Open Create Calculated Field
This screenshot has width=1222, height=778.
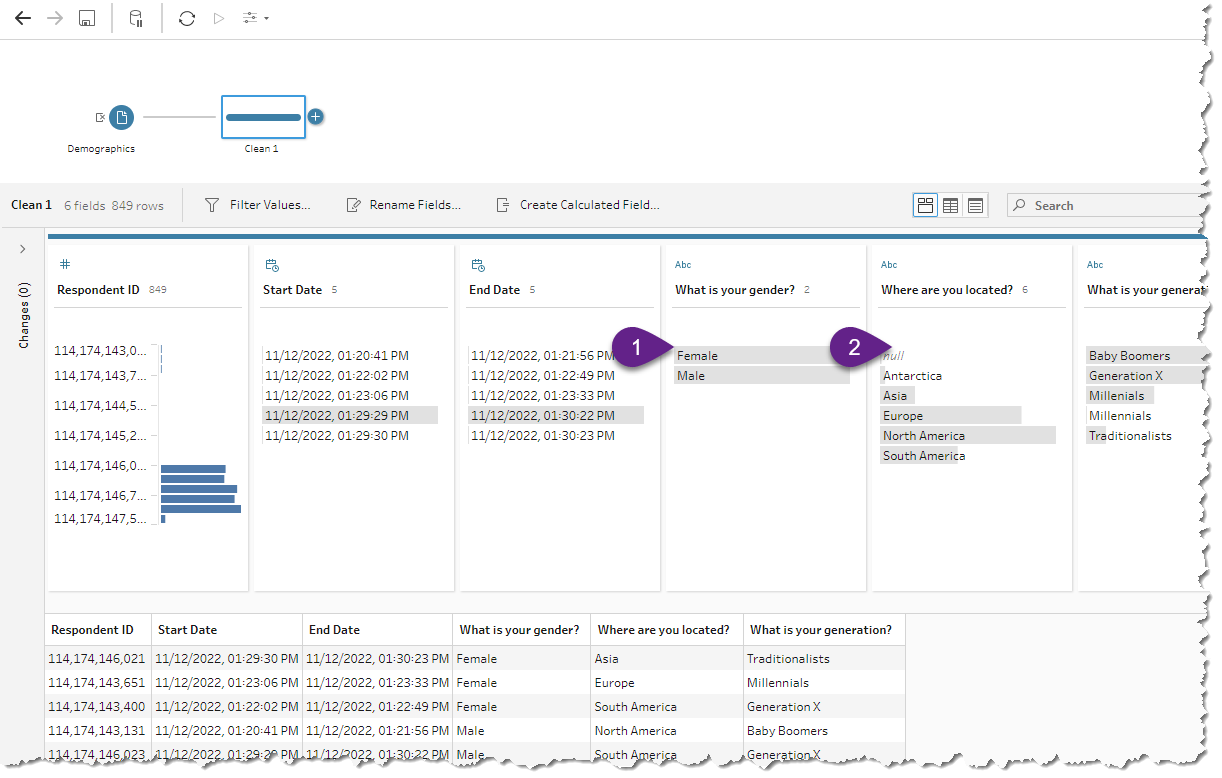(x=578, y=205)
